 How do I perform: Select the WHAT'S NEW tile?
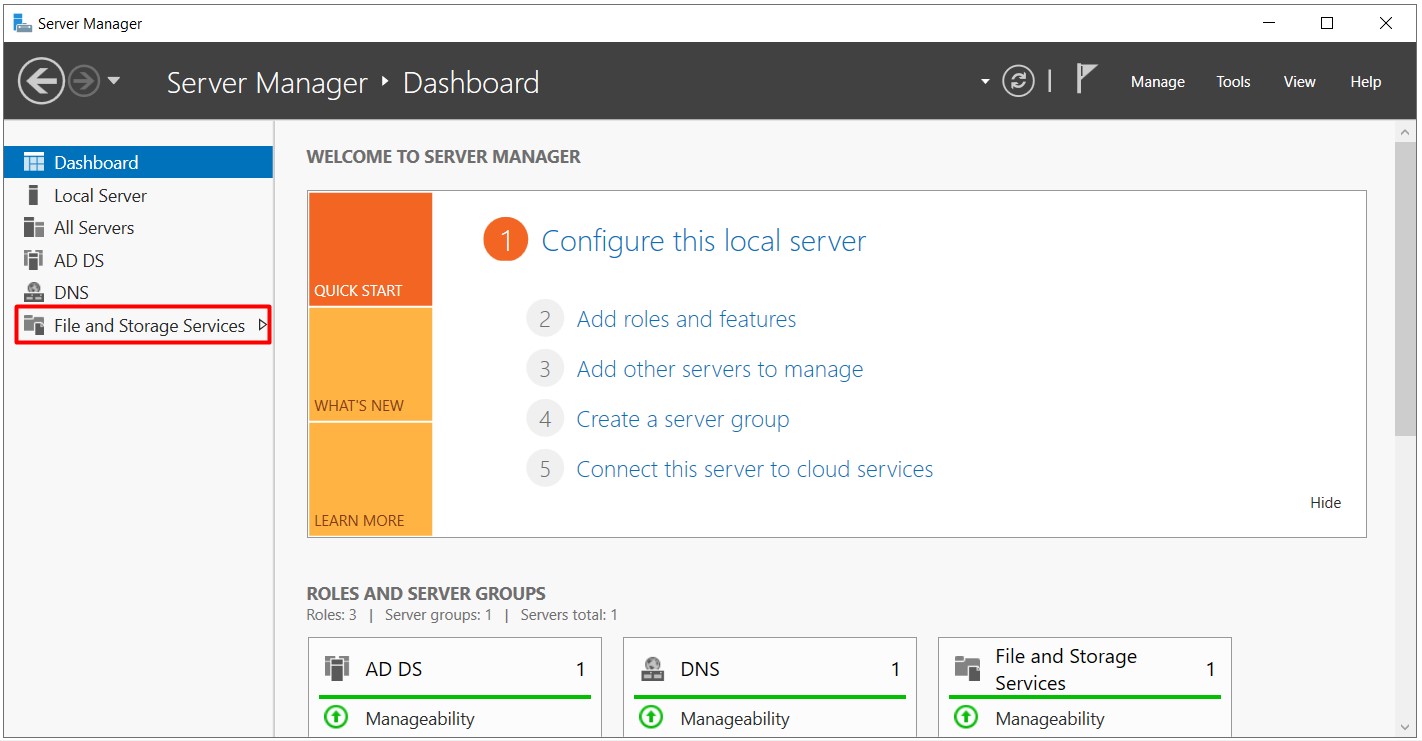(x=370, y=364)
